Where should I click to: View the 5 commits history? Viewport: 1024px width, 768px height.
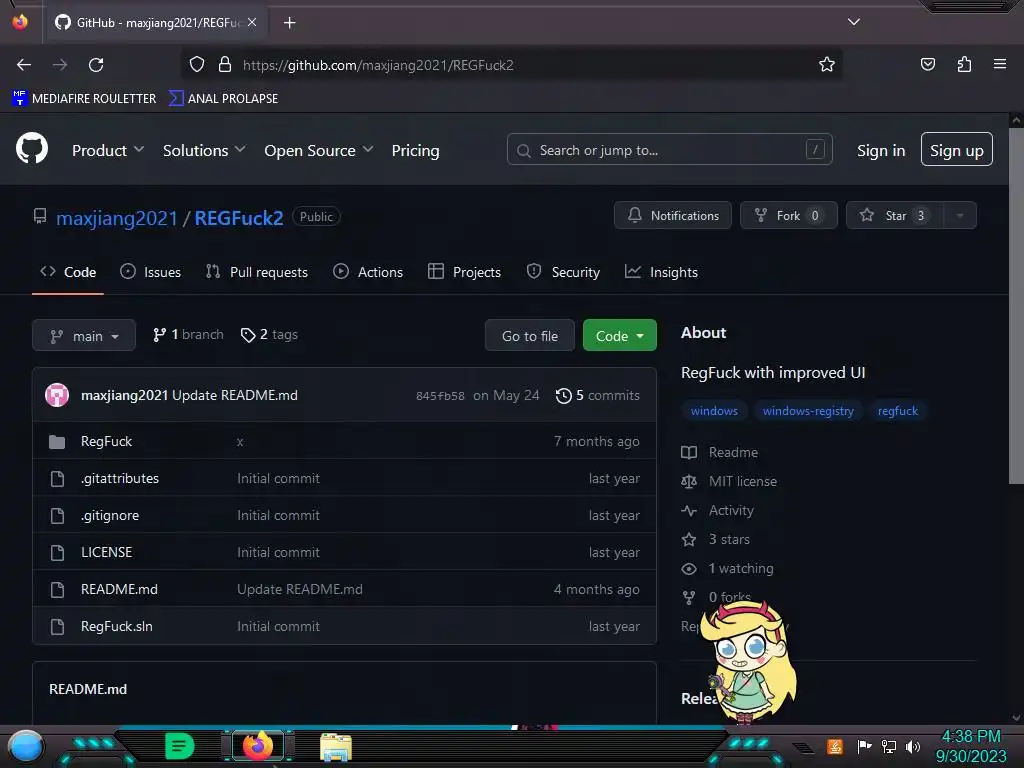(x=598, y=396)
